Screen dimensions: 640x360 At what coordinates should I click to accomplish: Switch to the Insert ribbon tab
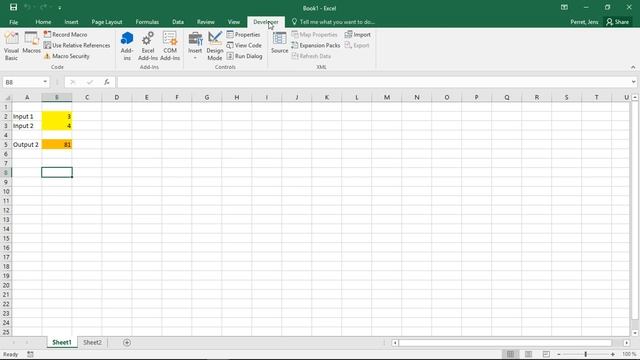pos(71,22)
